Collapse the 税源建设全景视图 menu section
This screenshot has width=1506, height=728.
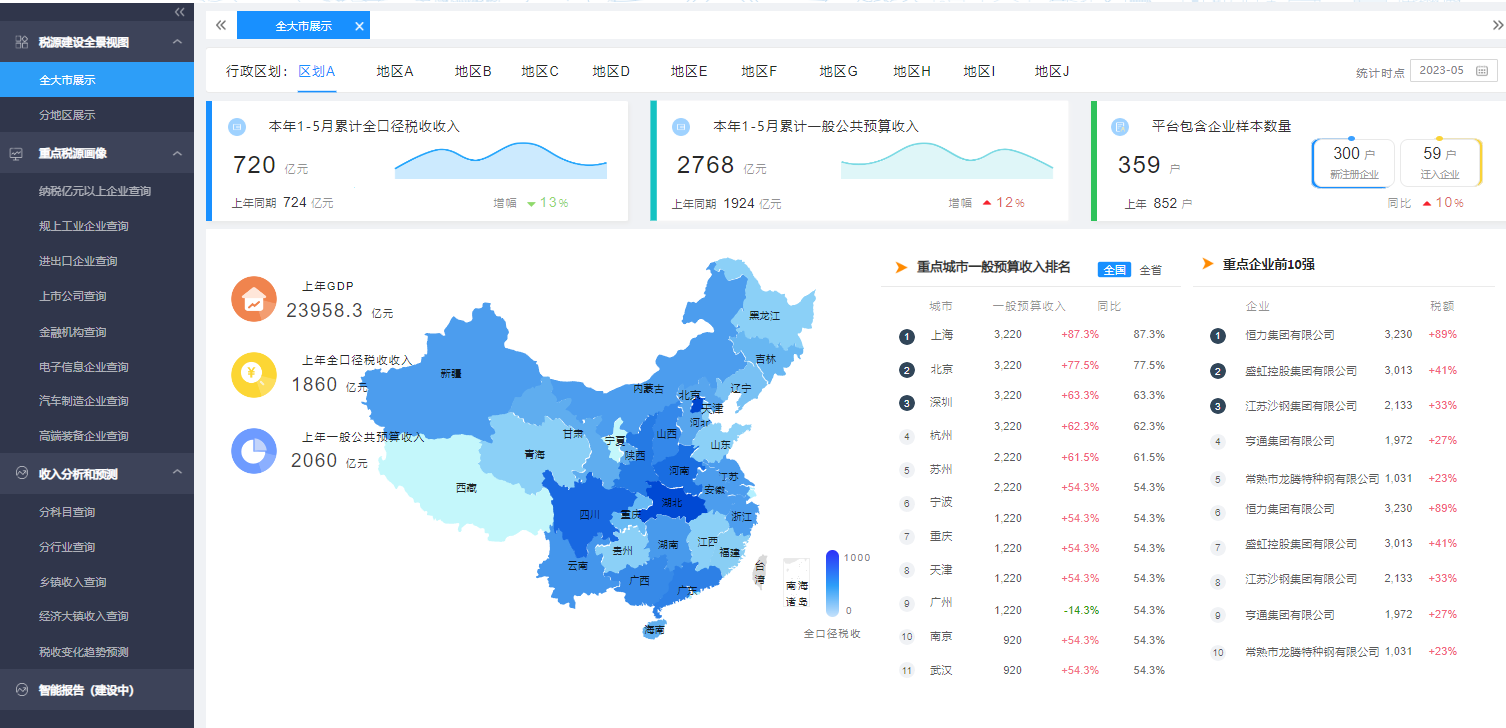coord(177,42)
